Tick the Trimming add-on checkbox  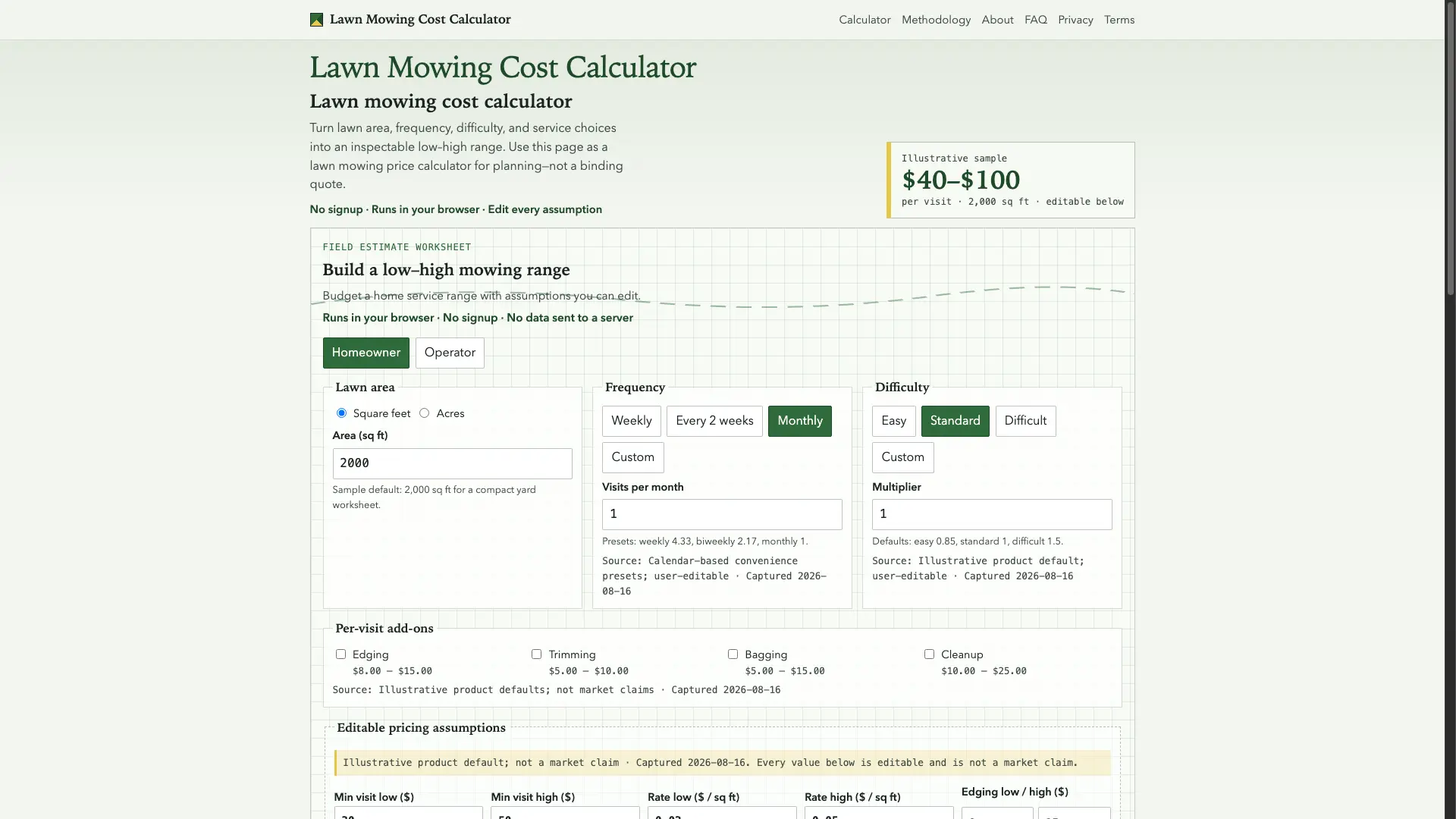pos(536,654)
